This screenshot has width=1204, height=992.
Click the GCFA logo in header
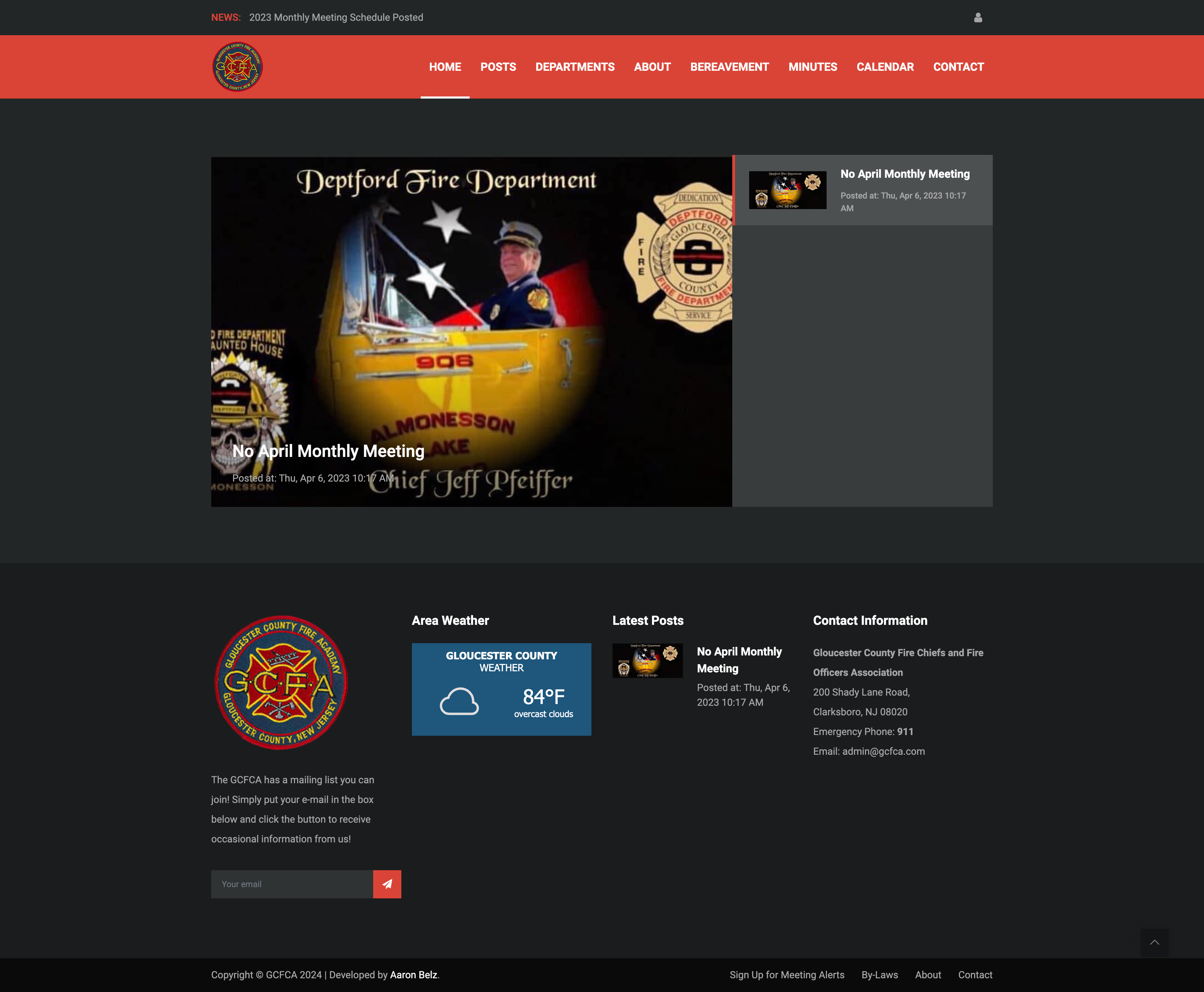(x=238, y=67)
